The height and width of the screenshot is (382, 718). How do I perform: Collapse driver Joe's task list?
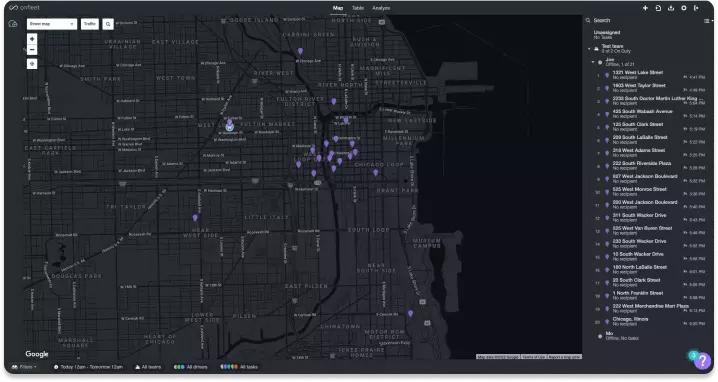(x=593, y=62)
